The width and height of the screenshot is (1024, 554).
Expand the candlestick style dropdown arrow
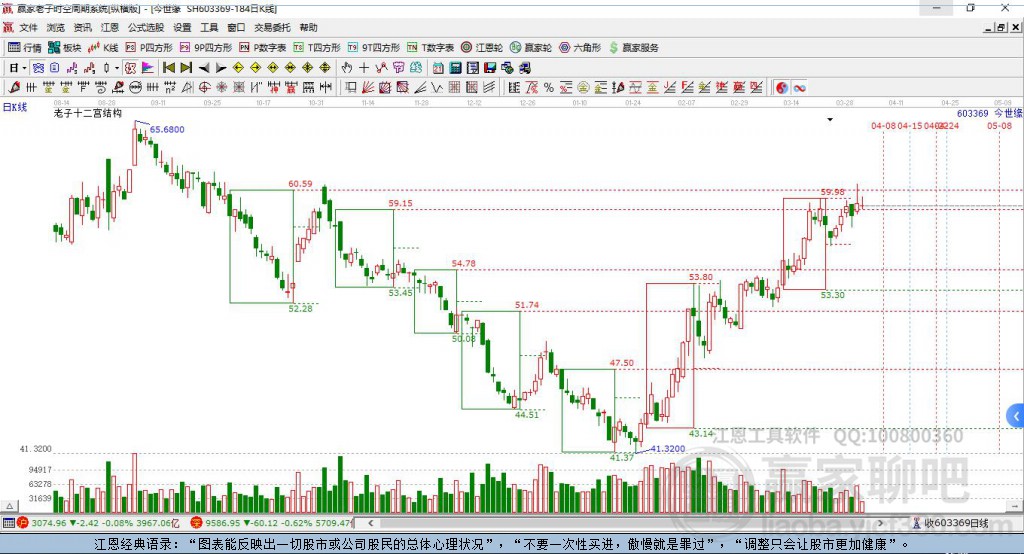click(117, 68)
